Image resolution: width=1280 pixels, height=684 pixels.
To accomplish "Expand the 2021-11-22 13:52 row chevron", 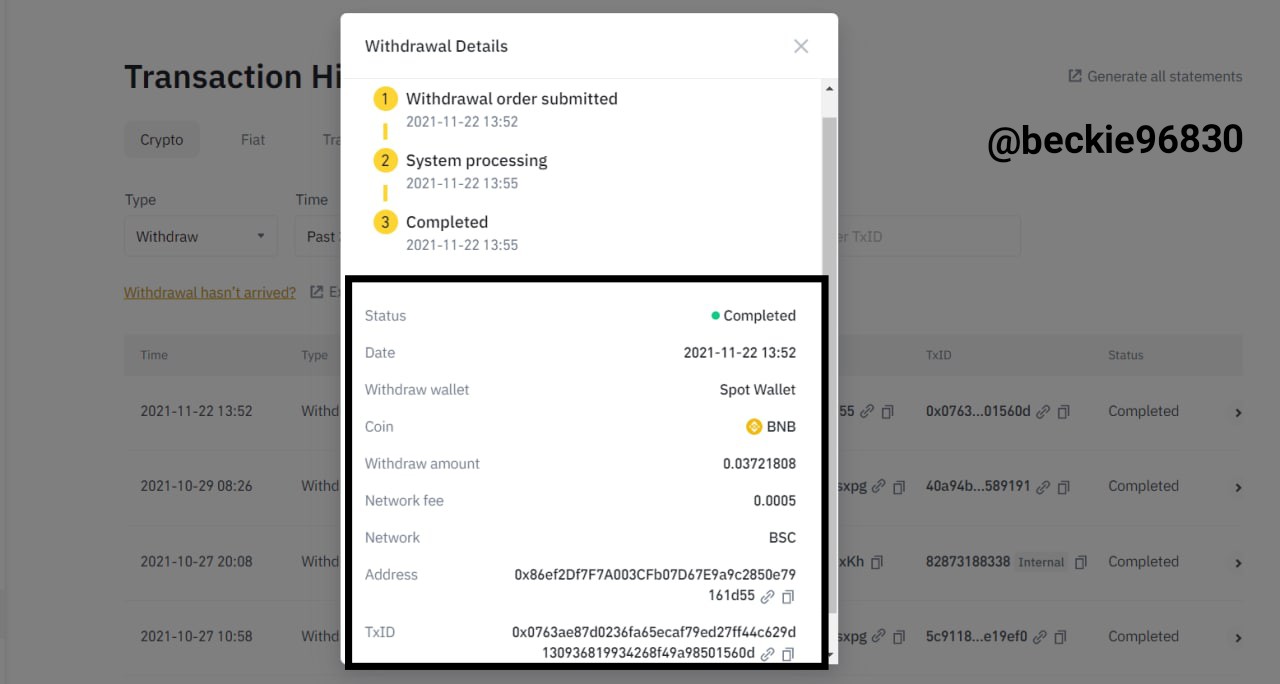I will tap(1238, 412).
